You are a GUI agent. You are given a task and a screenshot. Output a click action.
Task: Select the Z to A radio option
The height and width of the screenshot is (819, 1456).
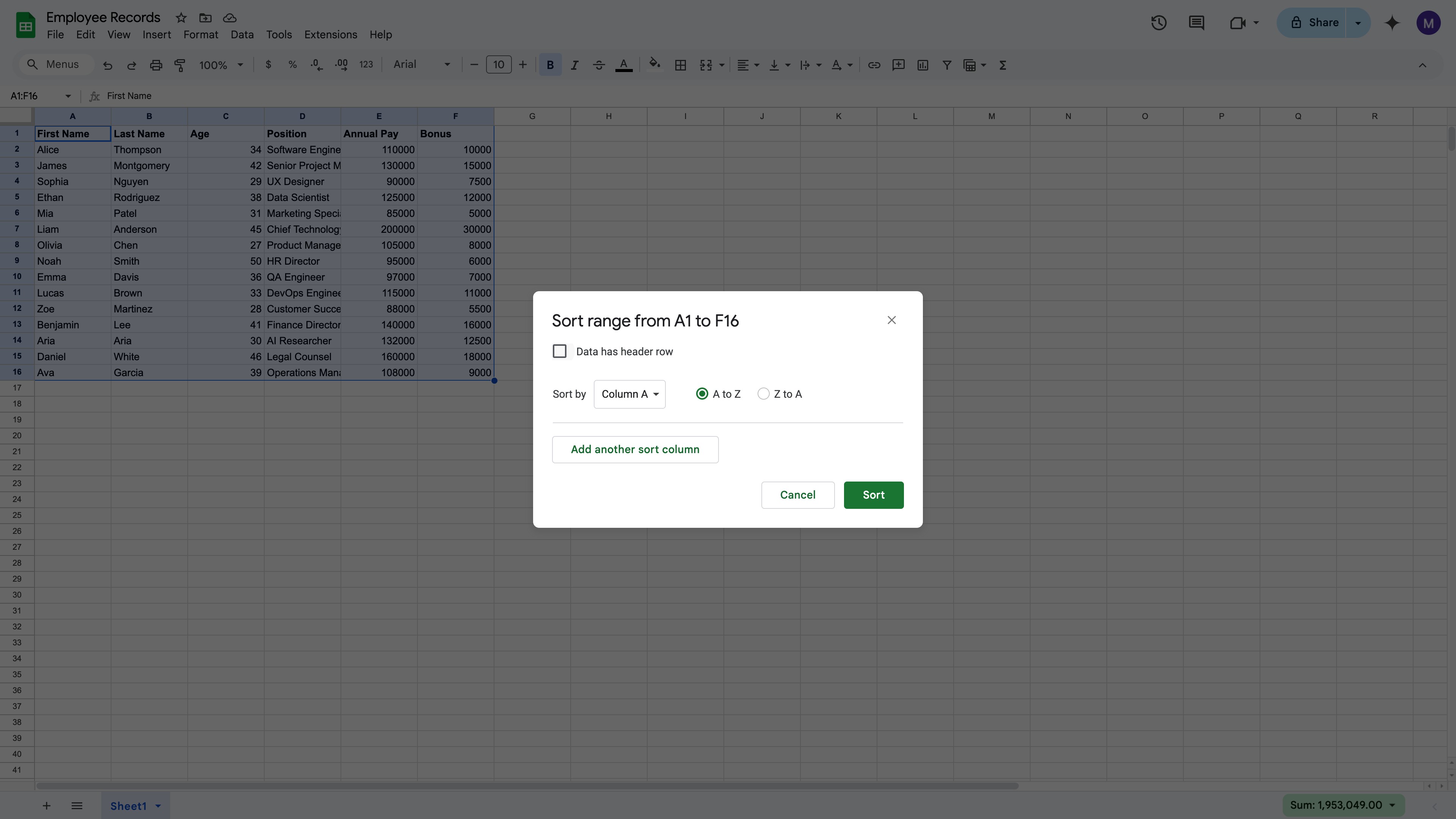click(x=764, y=394)
